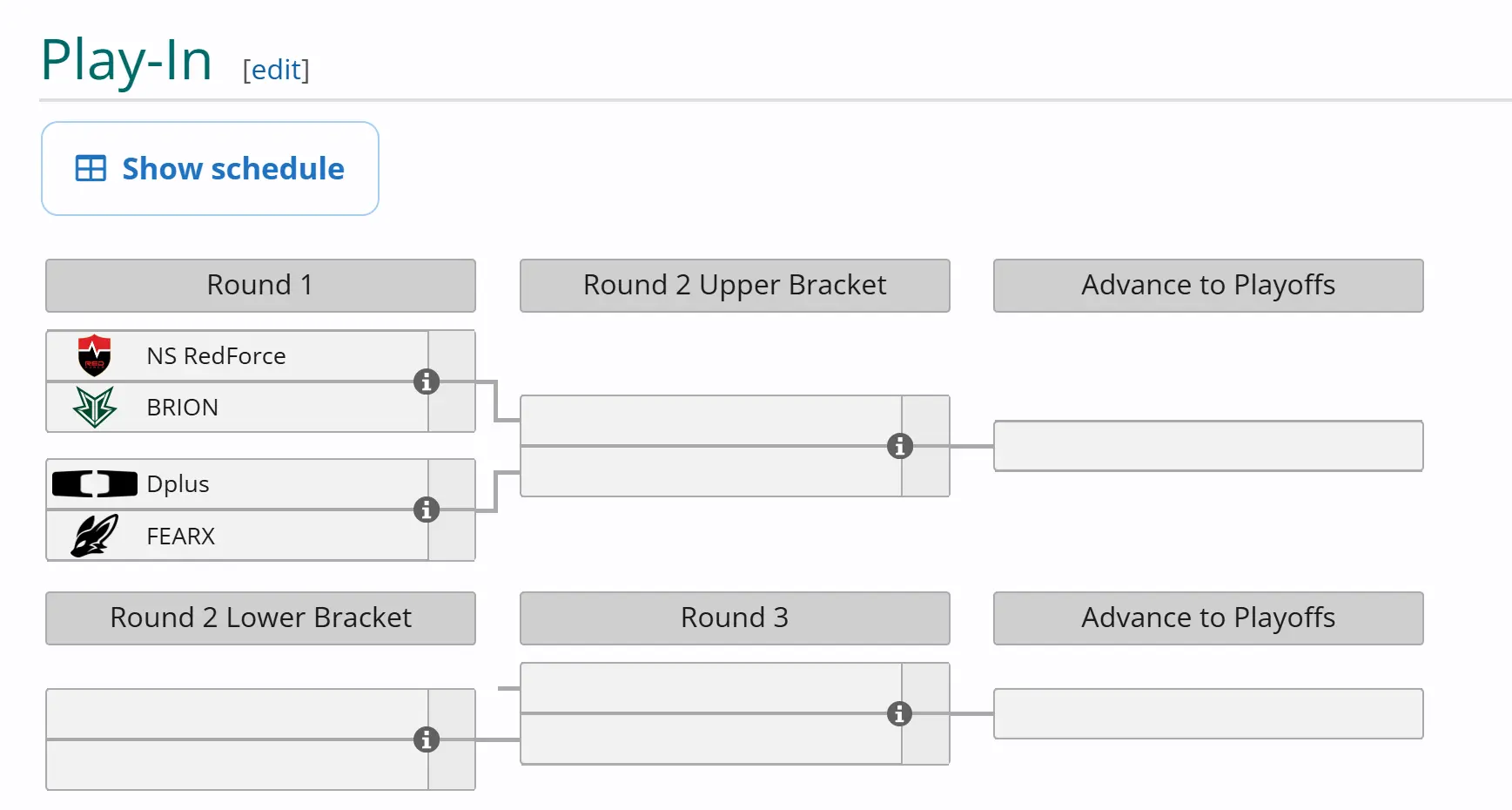The height and width of the screenshot is (810, 1512).
Task: Click the Round 2 Upper Bracket header
Action: (x=735, y=285)
